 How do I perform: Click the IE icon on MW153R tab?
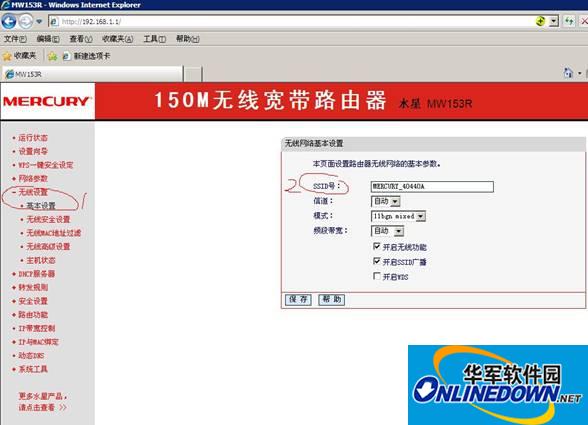(9, 74)
